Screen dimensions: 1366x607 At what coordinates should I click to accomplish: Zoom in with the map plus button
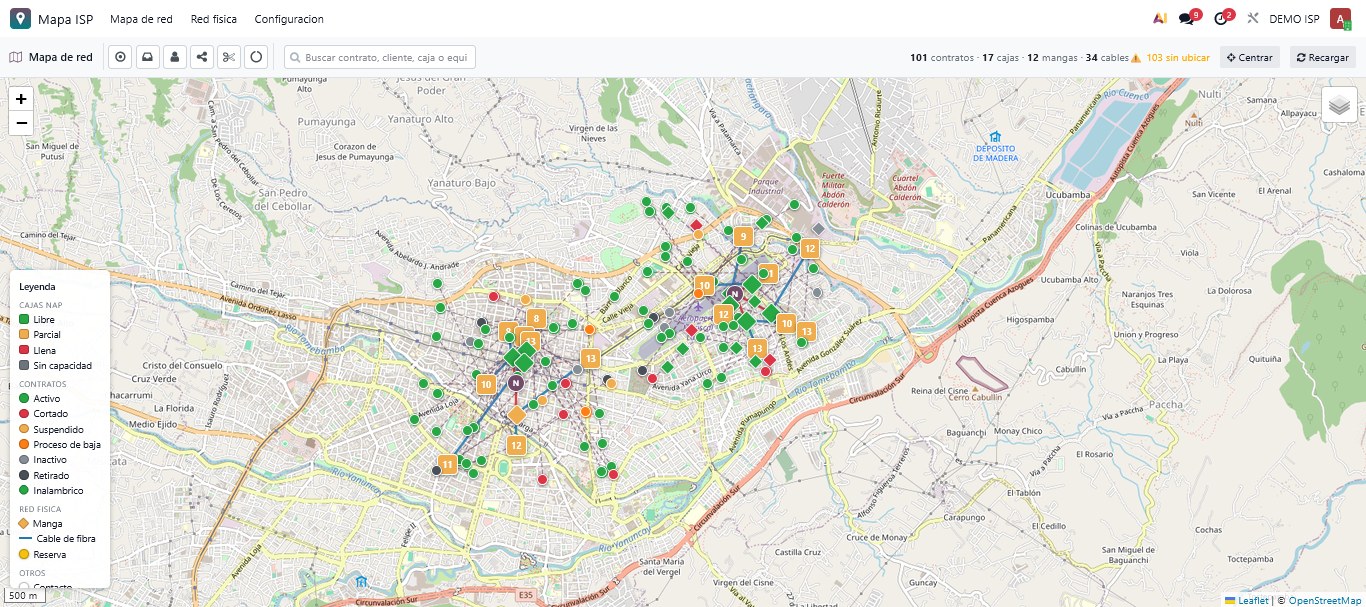point(21,99)
